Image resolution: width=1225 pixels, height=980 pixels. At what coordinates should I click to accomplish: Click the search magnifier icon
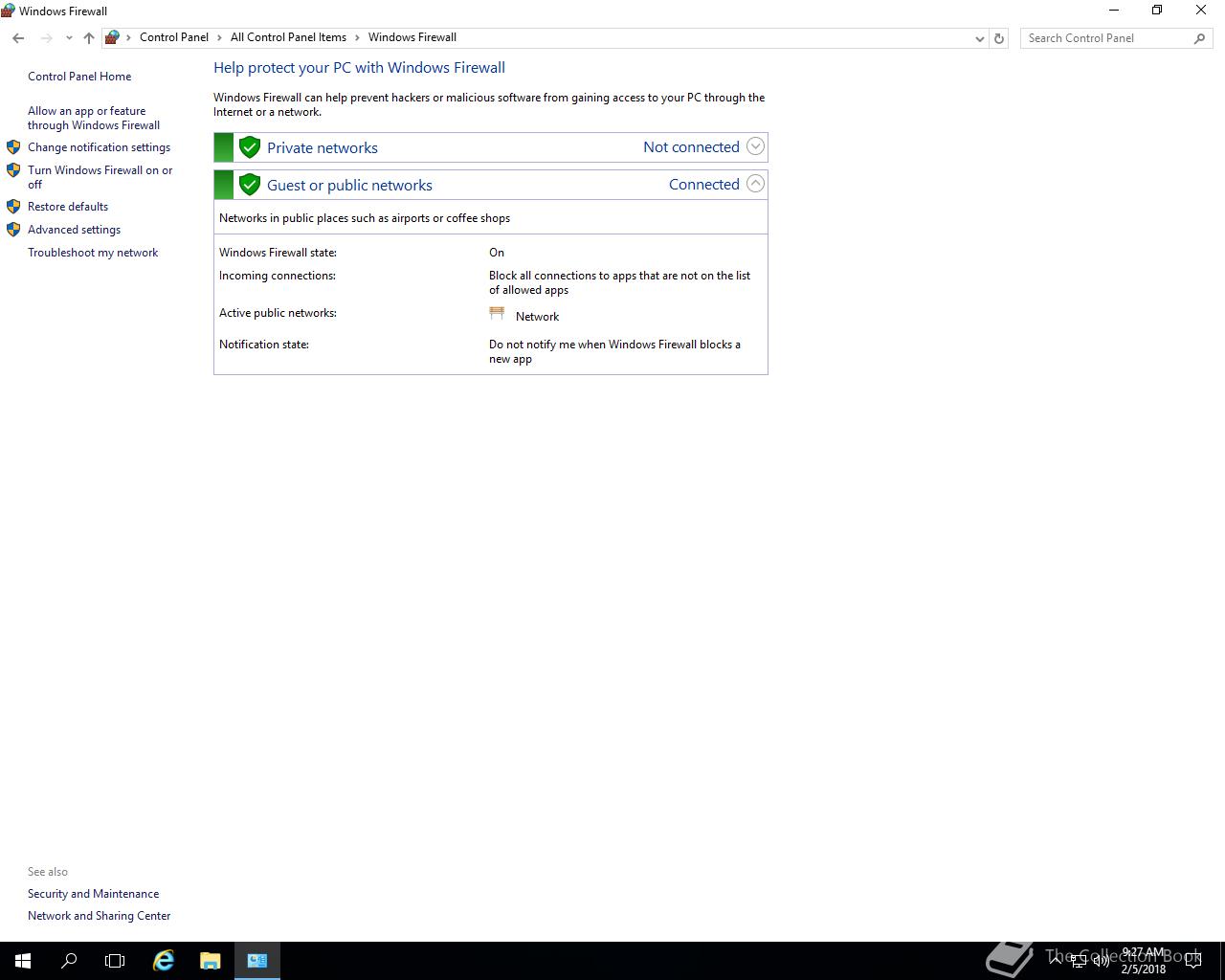(x=1199, y=38)
